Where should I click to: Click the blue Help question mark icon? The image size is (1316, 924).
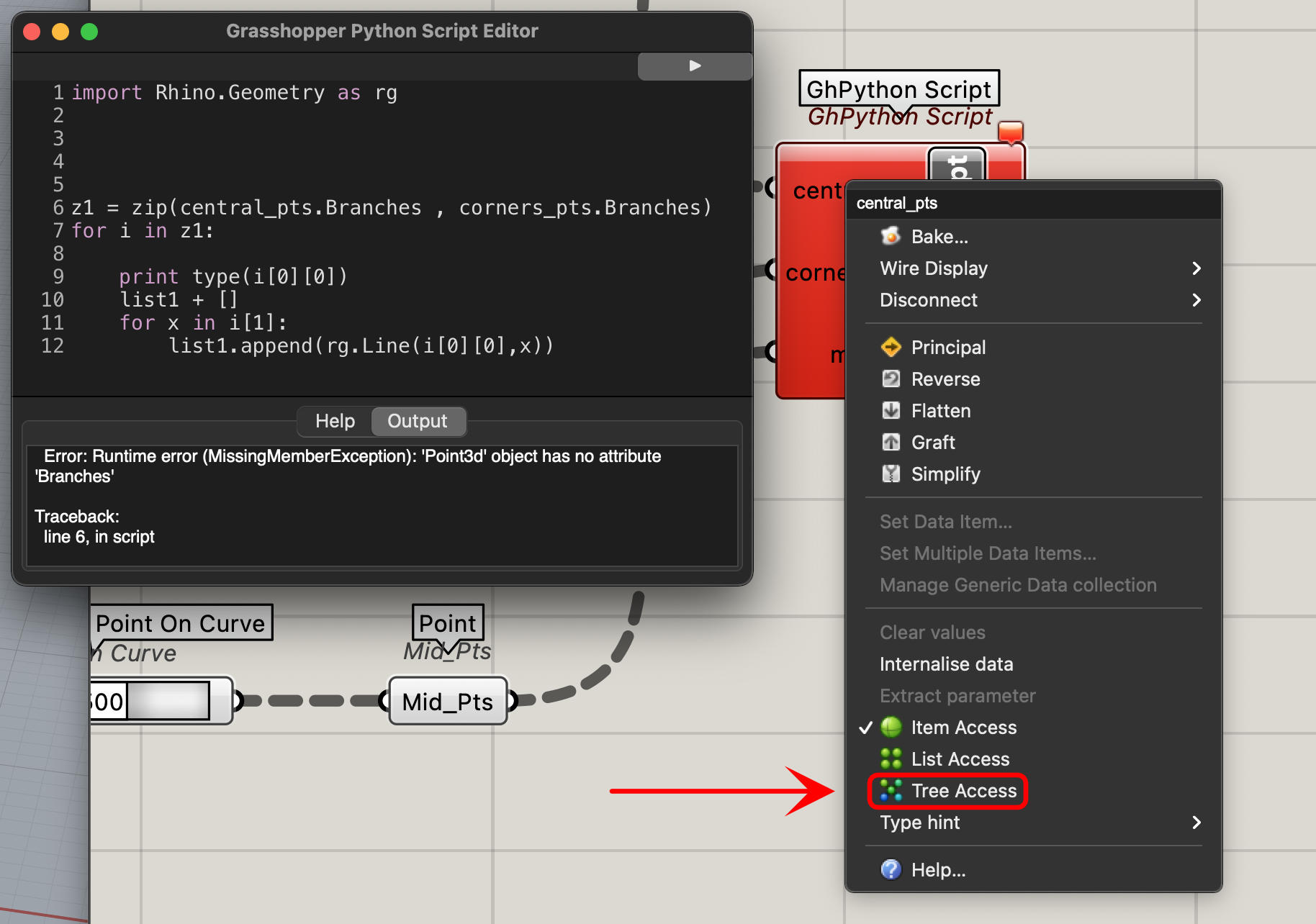click(891, 869)
